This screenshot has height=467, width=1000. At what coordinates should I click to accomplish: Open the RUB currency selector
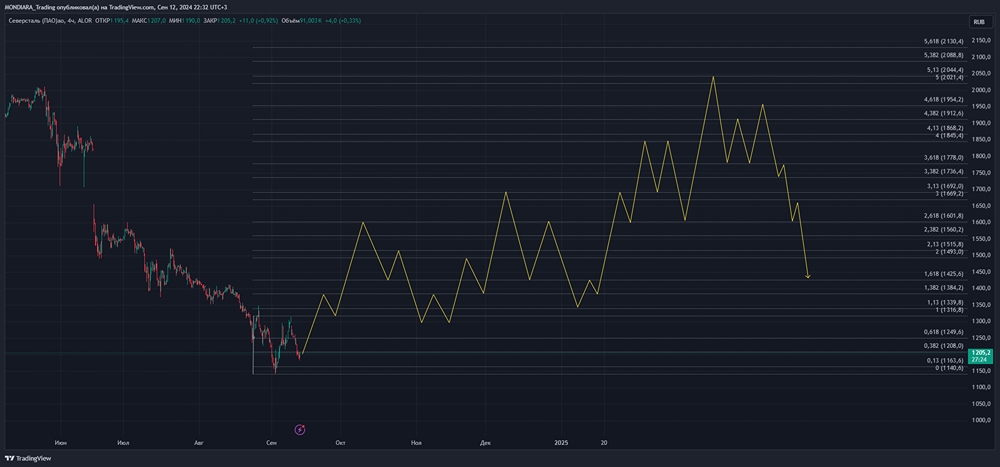coord(977,21)
